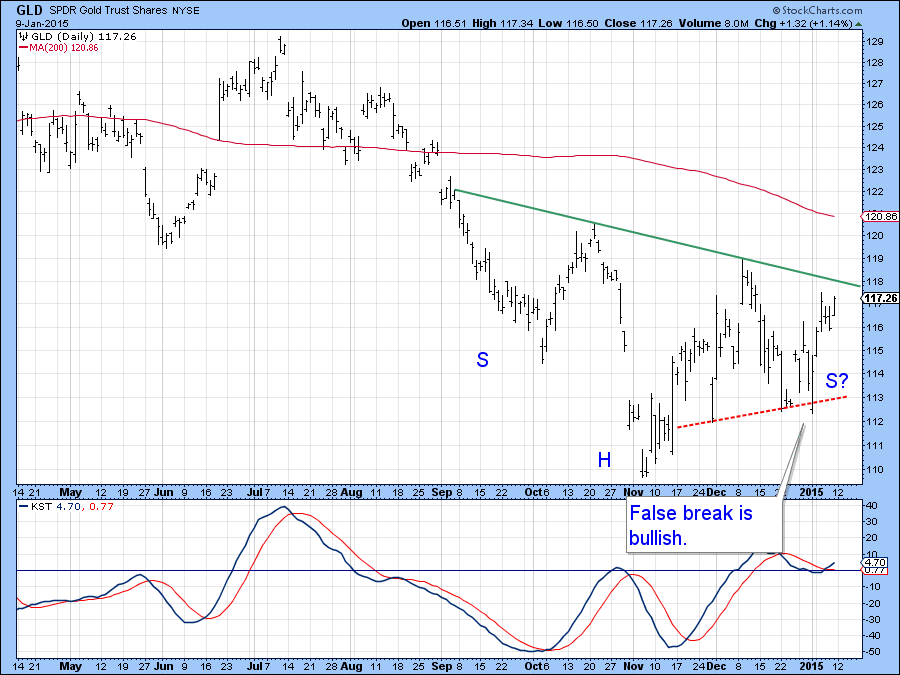Click the 'Oct' label on the price panel date axis
The image size is (900, 675).
point(533,492)
